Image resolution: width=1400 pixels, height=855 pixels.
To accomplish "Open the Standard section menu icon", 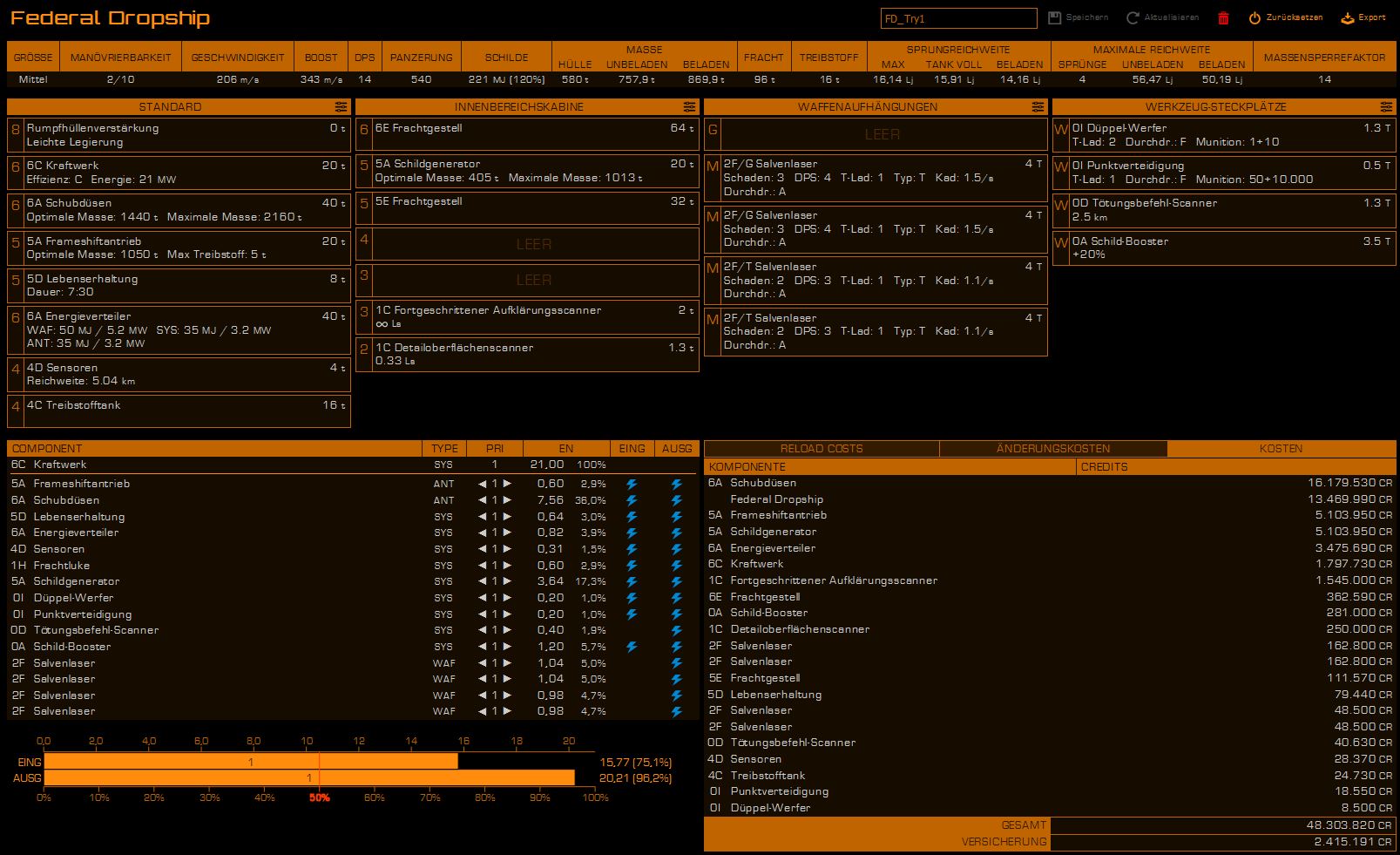I will pos(341,107).
